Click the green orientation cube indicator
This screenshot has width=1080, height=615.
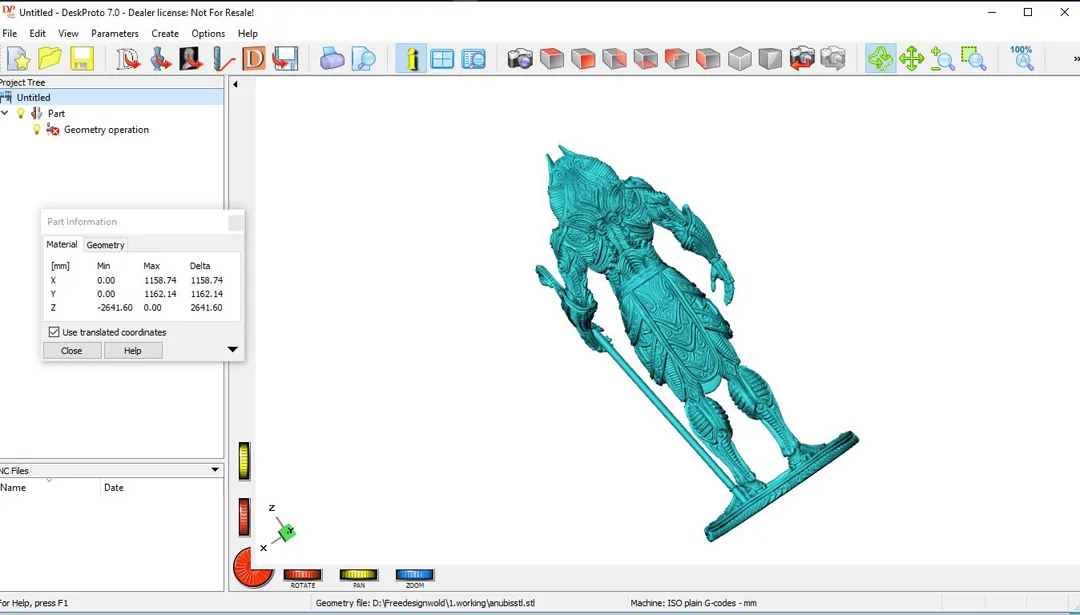[x=287, y=532]
